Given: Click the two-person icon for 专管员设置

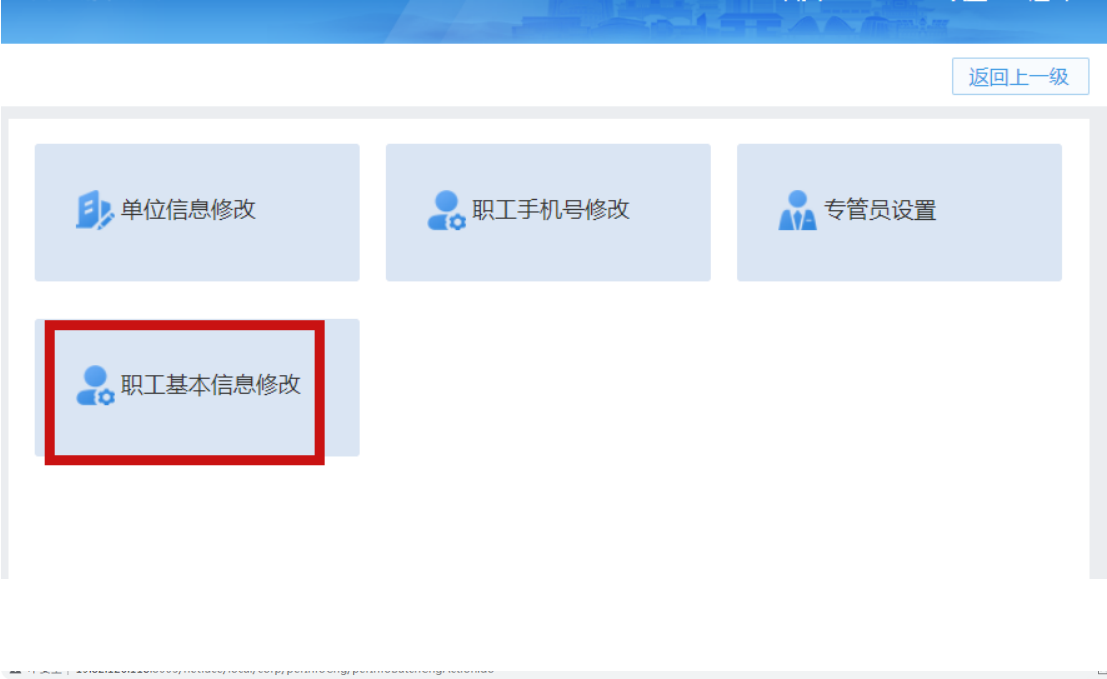Looking at the screenshot, I should (x=797, y=210).
